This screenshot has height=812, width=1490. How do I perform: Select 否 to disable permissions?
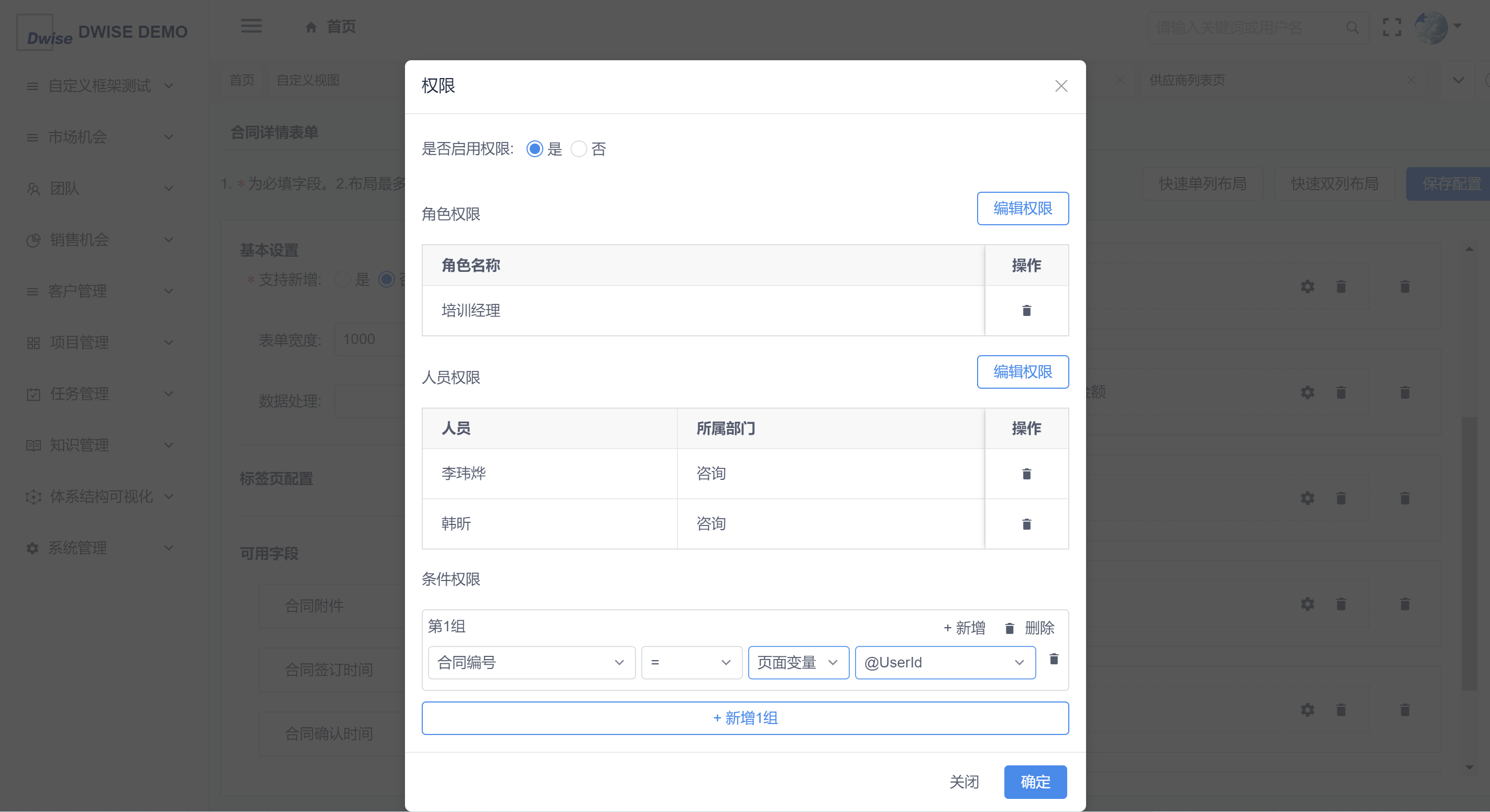pyautogui.click(x=578, y=149)
